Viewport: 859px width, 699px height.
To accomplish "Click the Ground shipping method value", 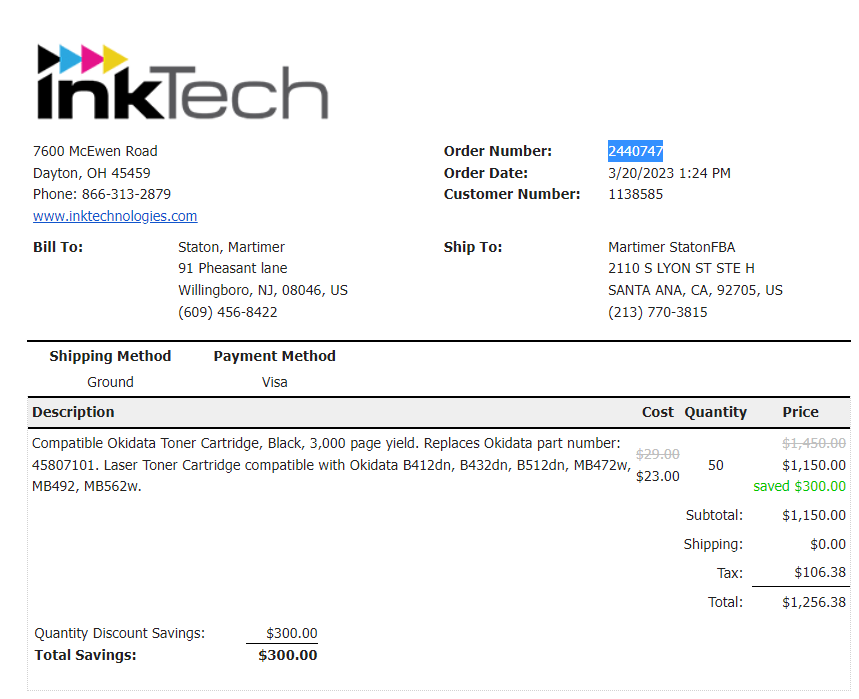I will click(x=110, y=382).
